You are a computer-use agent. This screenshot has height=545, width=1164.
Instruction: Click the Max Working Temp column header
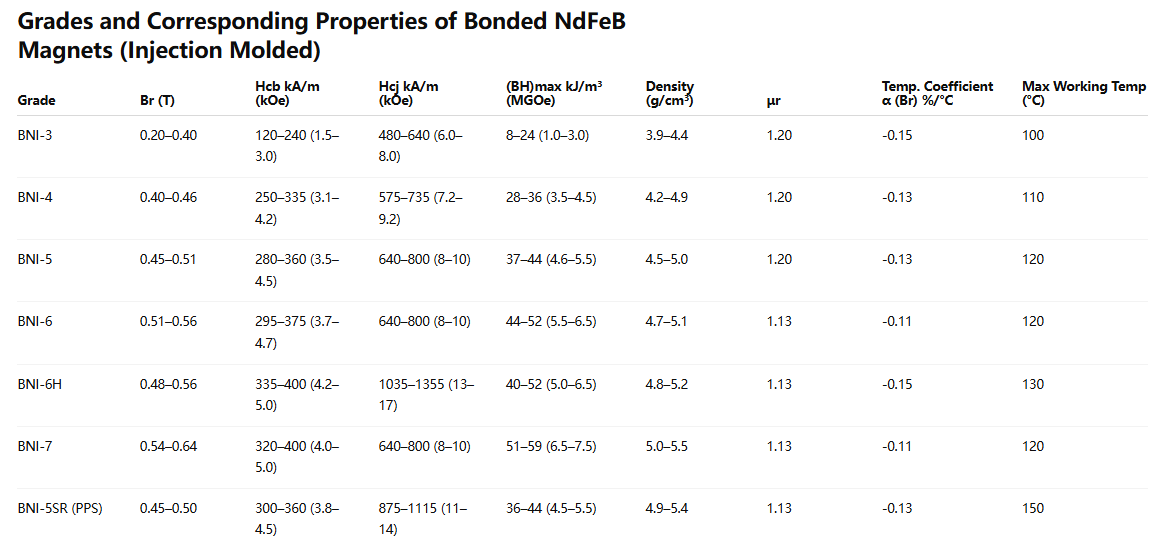click(1083, 93)
